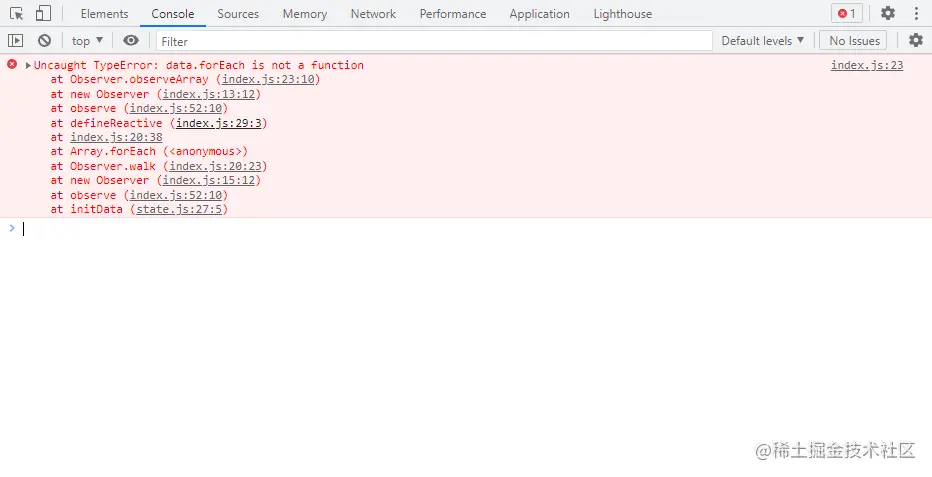
Task: Switch to the Network tab
Action: point(373,14)
